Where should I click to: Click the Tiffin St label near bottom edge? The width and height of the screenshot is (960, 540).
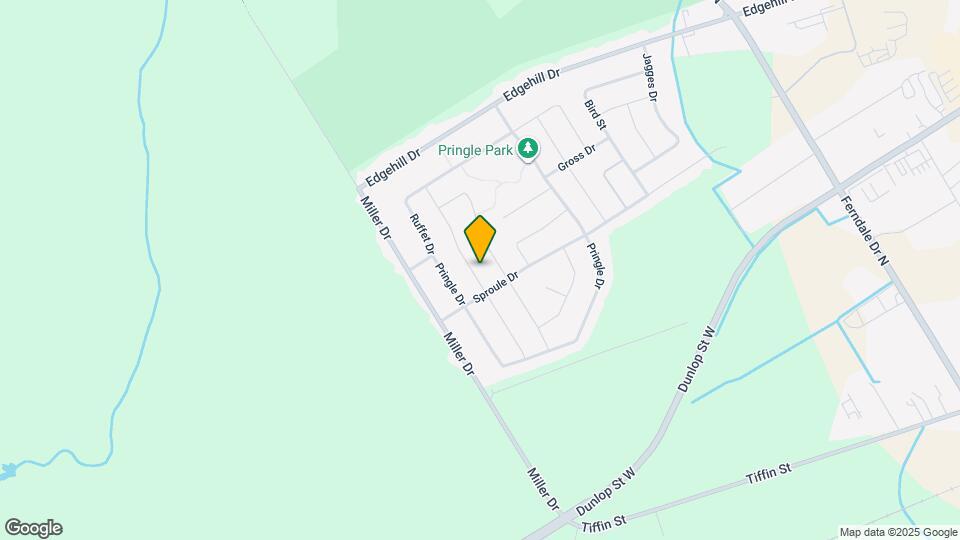click(604, 524)
